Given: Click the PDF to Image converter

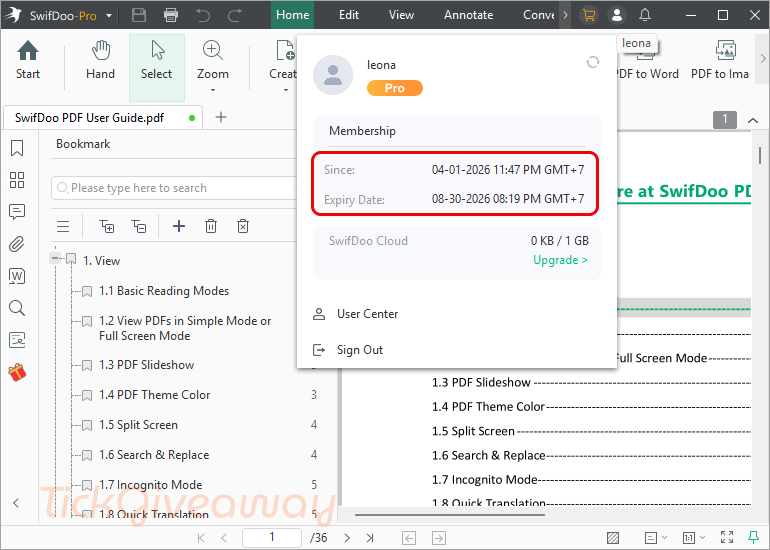Looking at the screenshot, I should 720,60.
